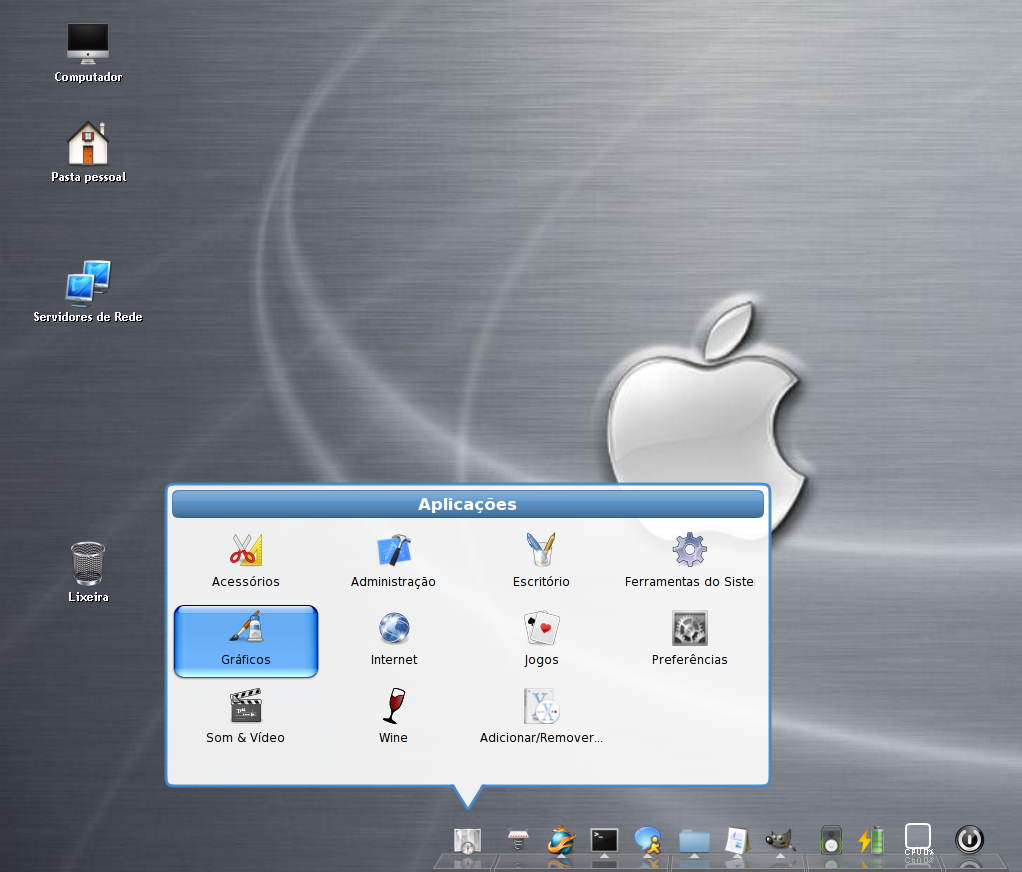
Task: Select the Wine glass icon
Action: 394,706
